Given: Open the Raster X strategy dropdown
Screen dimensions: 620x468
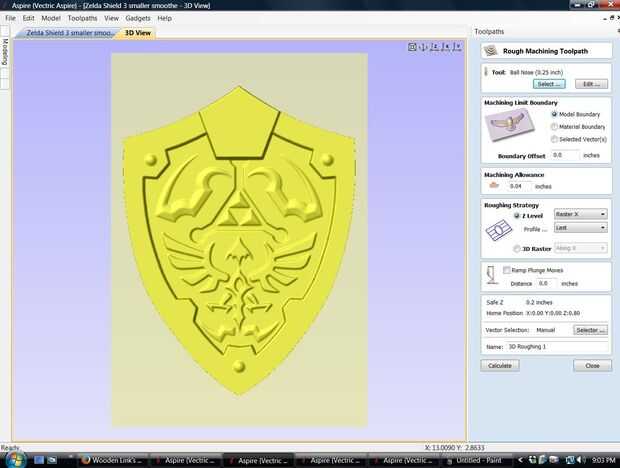Looking at the screenshot, I should (x=580, y=214).
